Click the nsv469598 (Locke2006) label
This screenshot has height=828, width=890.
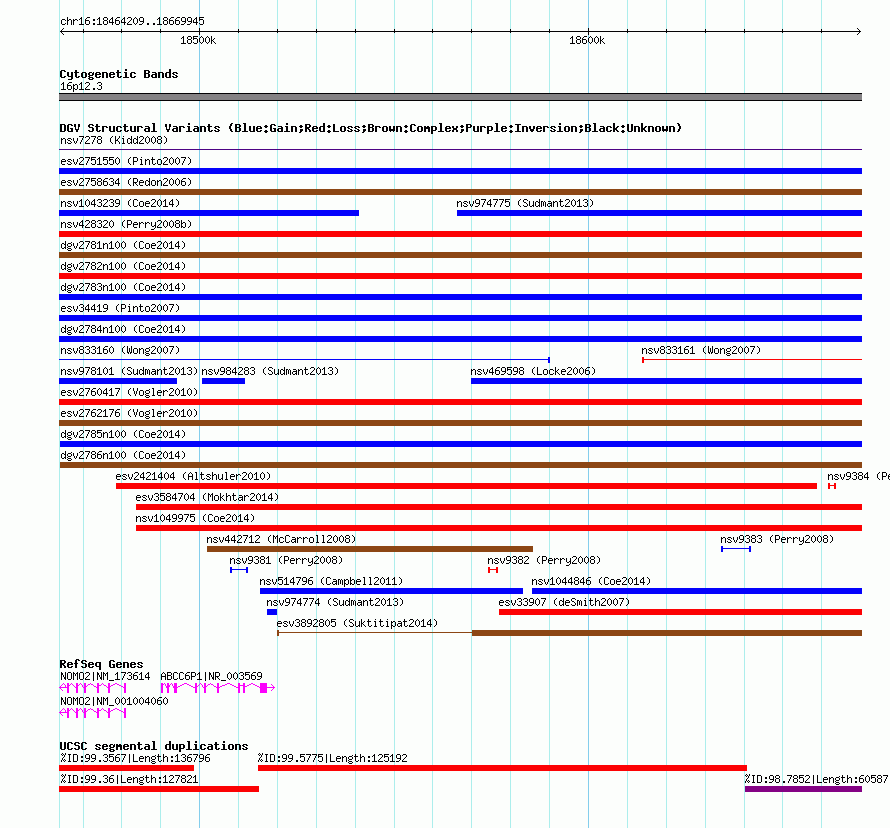[x=533, y=371]
